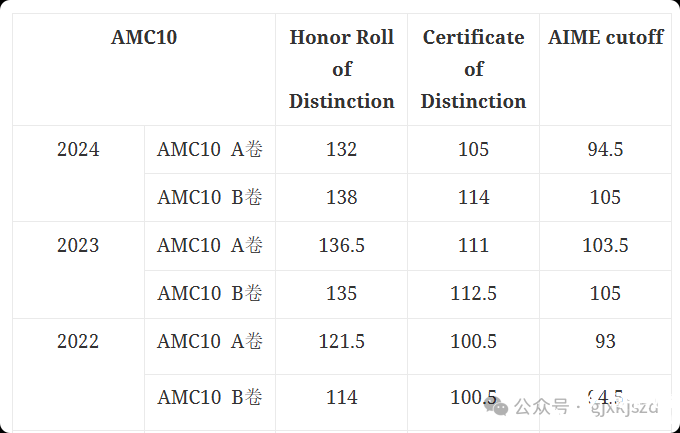Click the 121.5 honor roll score

point(342,341)
